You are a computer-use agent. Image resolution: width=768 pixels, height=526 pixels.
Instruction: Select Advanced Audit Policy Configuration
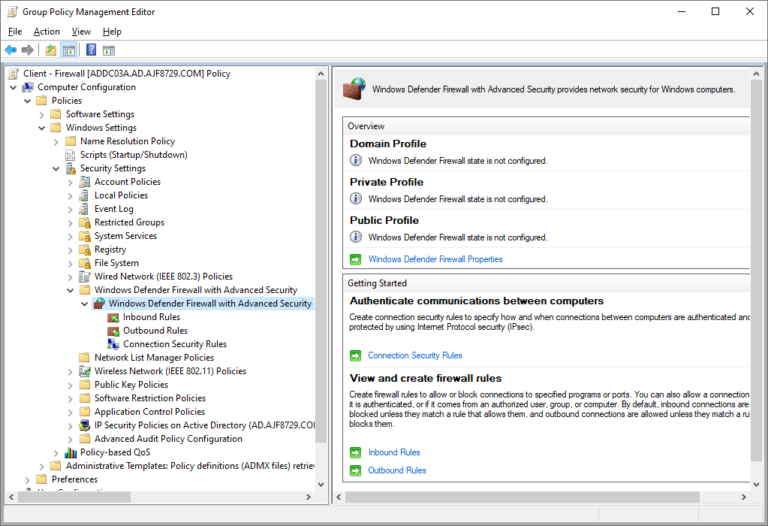tap(168, 439)
